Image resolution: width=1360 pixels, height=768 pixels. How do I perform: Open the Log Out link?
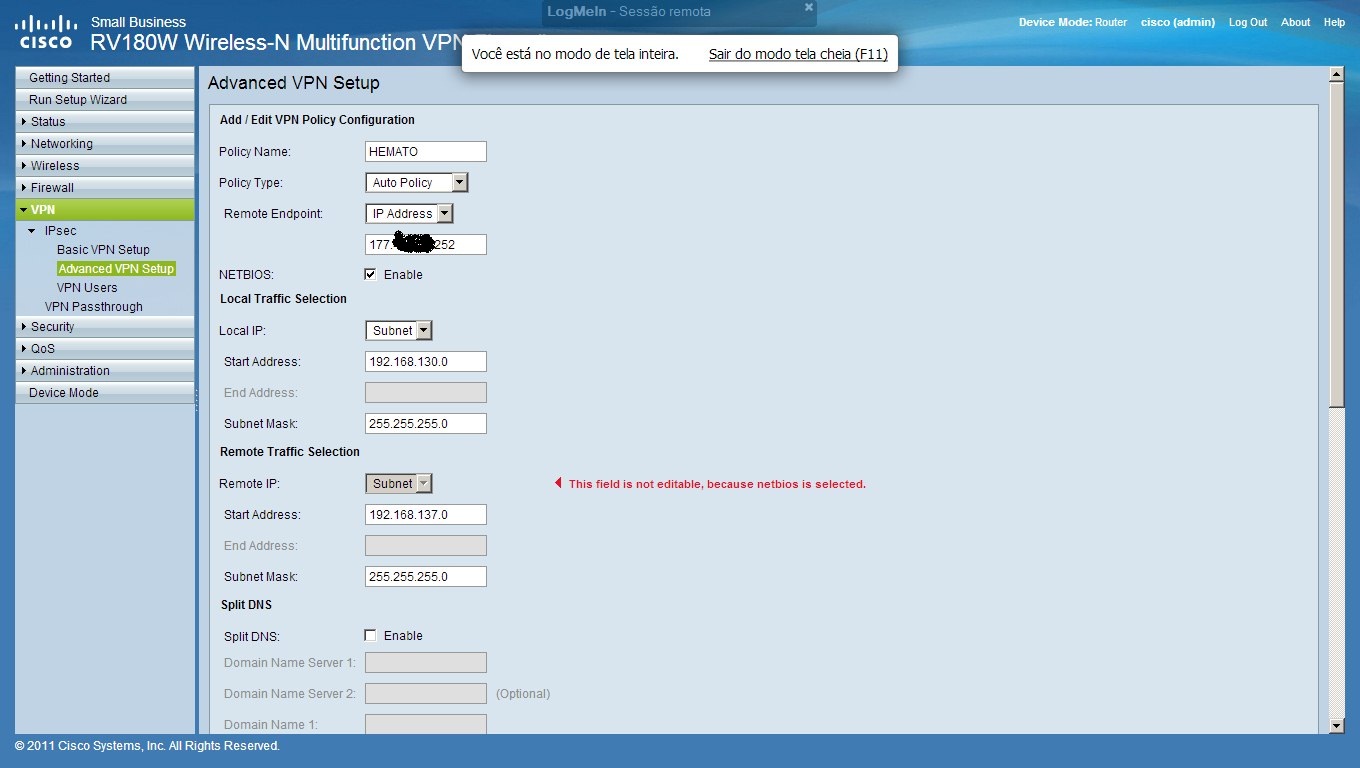[1248, 22]
